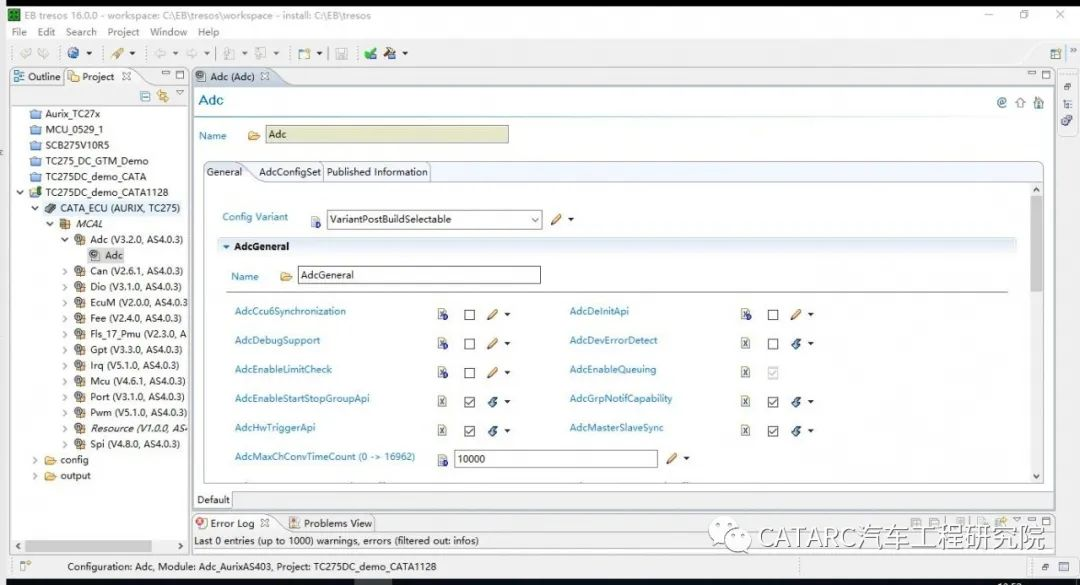Click the AdcMasterSlaveSync parameter link
Viewport: 1080px width, 585px height.
[616, 428]
